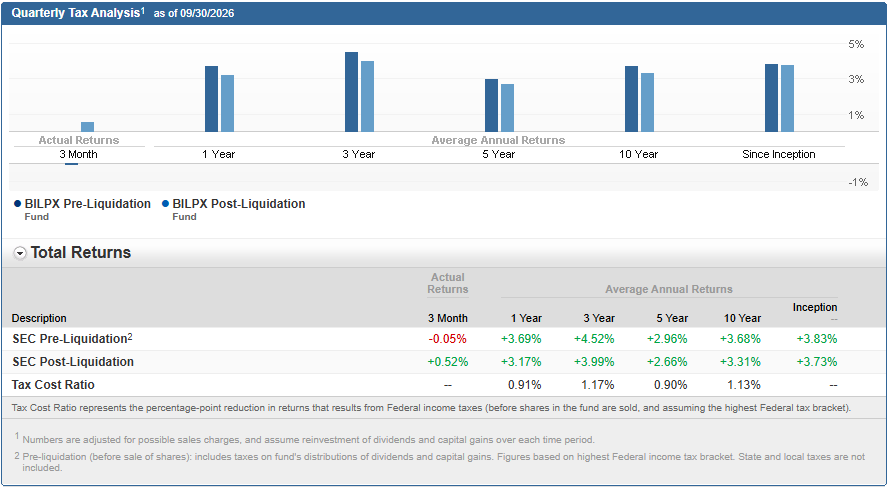This screenshot has width=888, height=487.
Task: Click the 3 Year pre-liquidation dark bar
Action: point(351,92)
